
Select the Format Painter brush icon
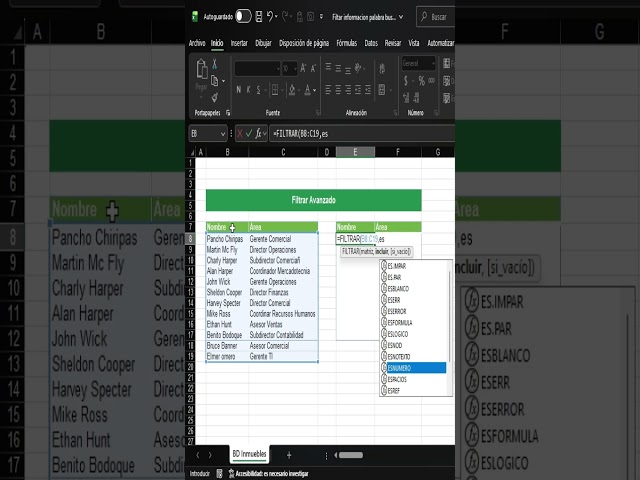215,97
